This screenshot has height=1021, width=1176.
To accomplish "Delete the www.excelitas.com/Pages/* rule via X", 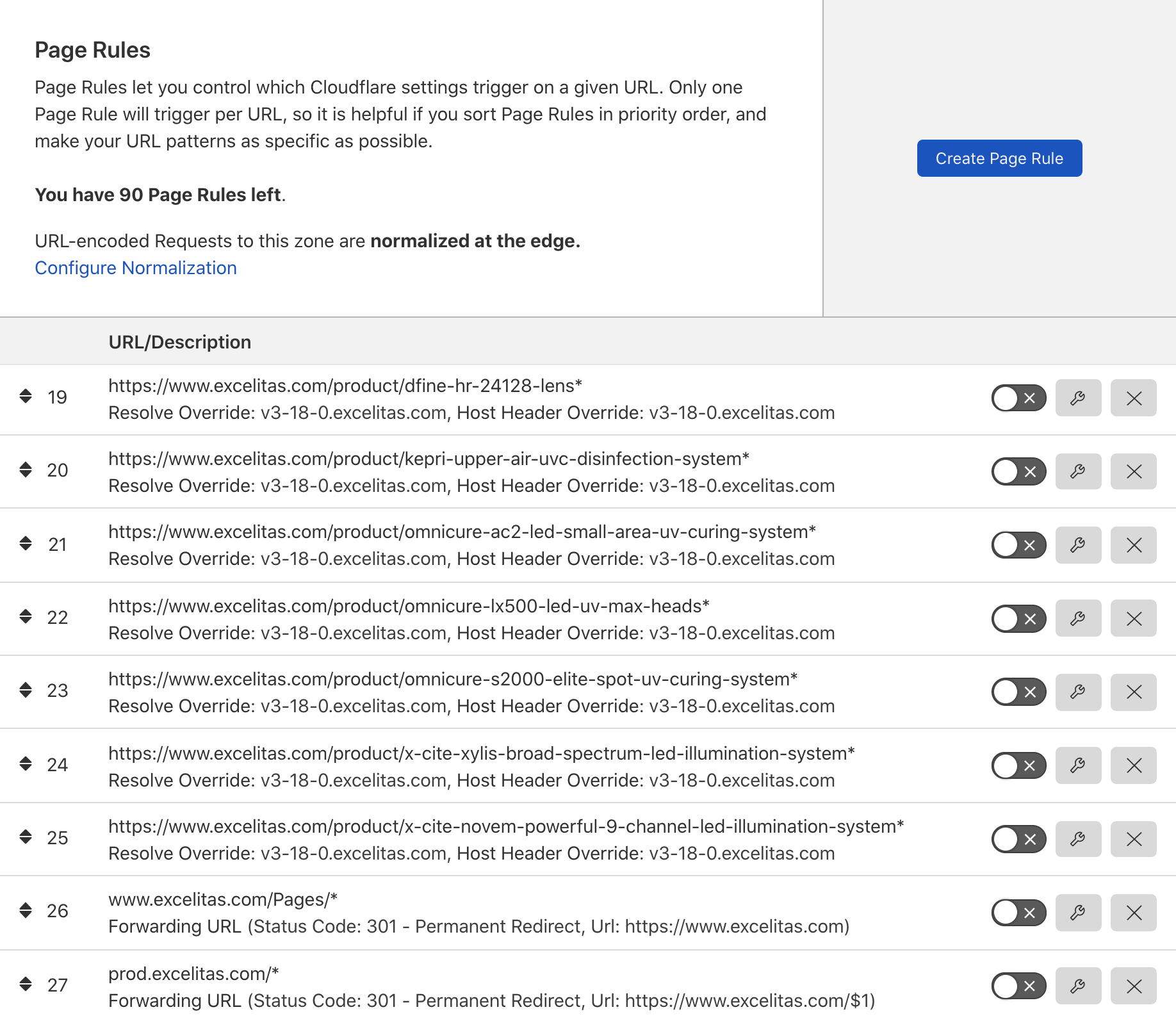I will pos(1133,913).
